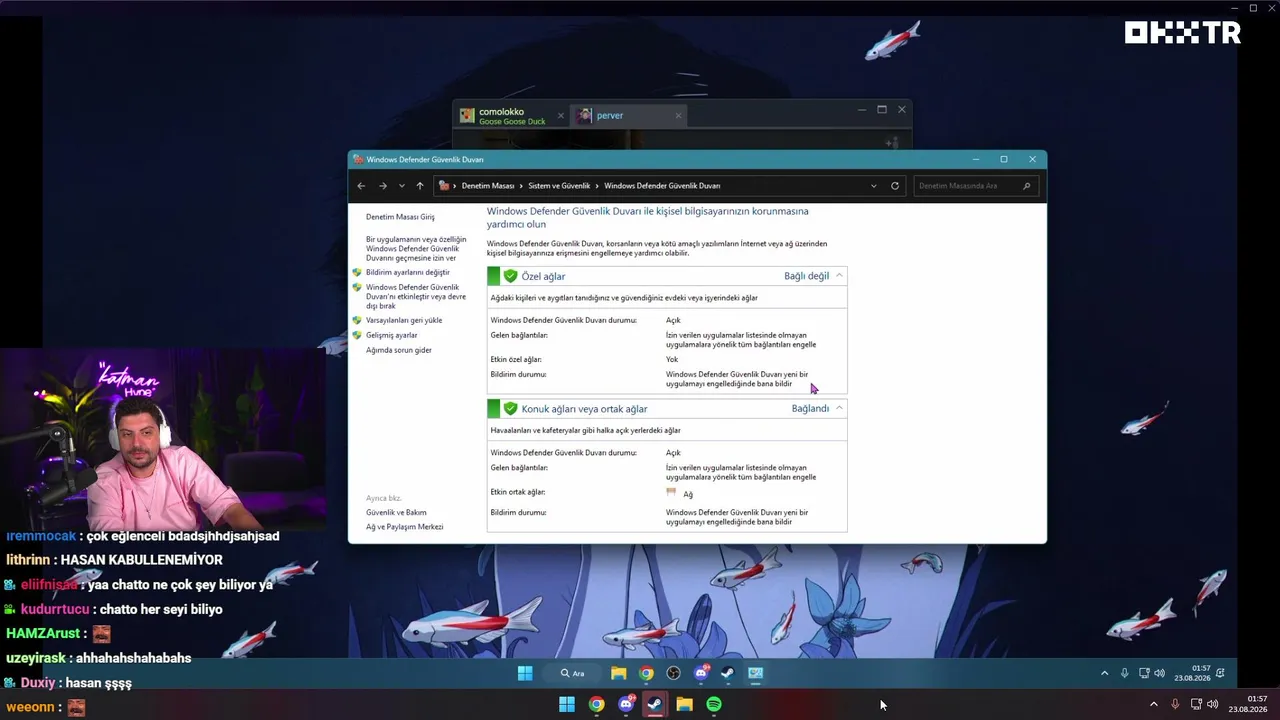
Task: Open the 'etkinleştir veya devre dışı bırak' link
Action: (415, 296)
